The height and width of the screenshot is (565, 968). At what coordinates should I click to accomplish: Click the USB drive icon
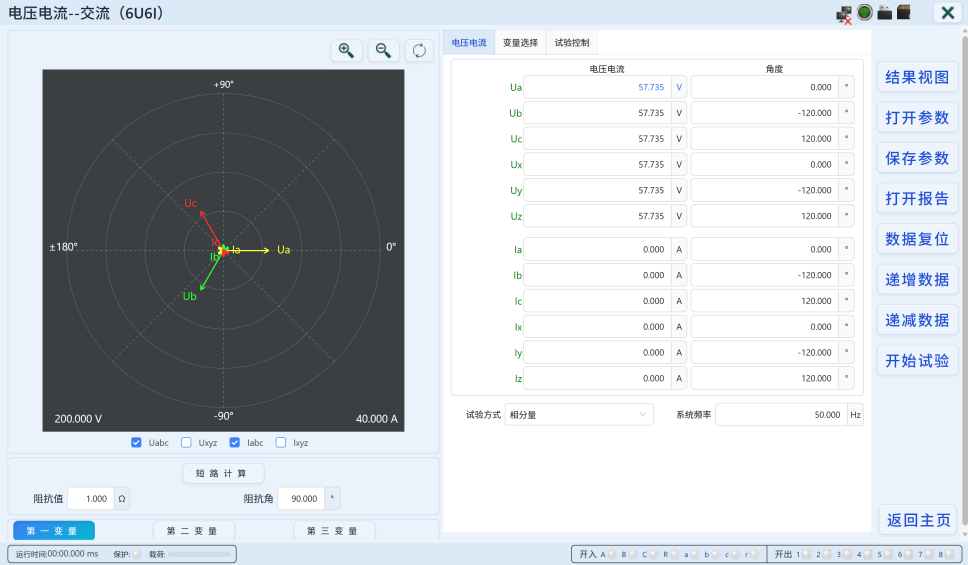(884, 12)
